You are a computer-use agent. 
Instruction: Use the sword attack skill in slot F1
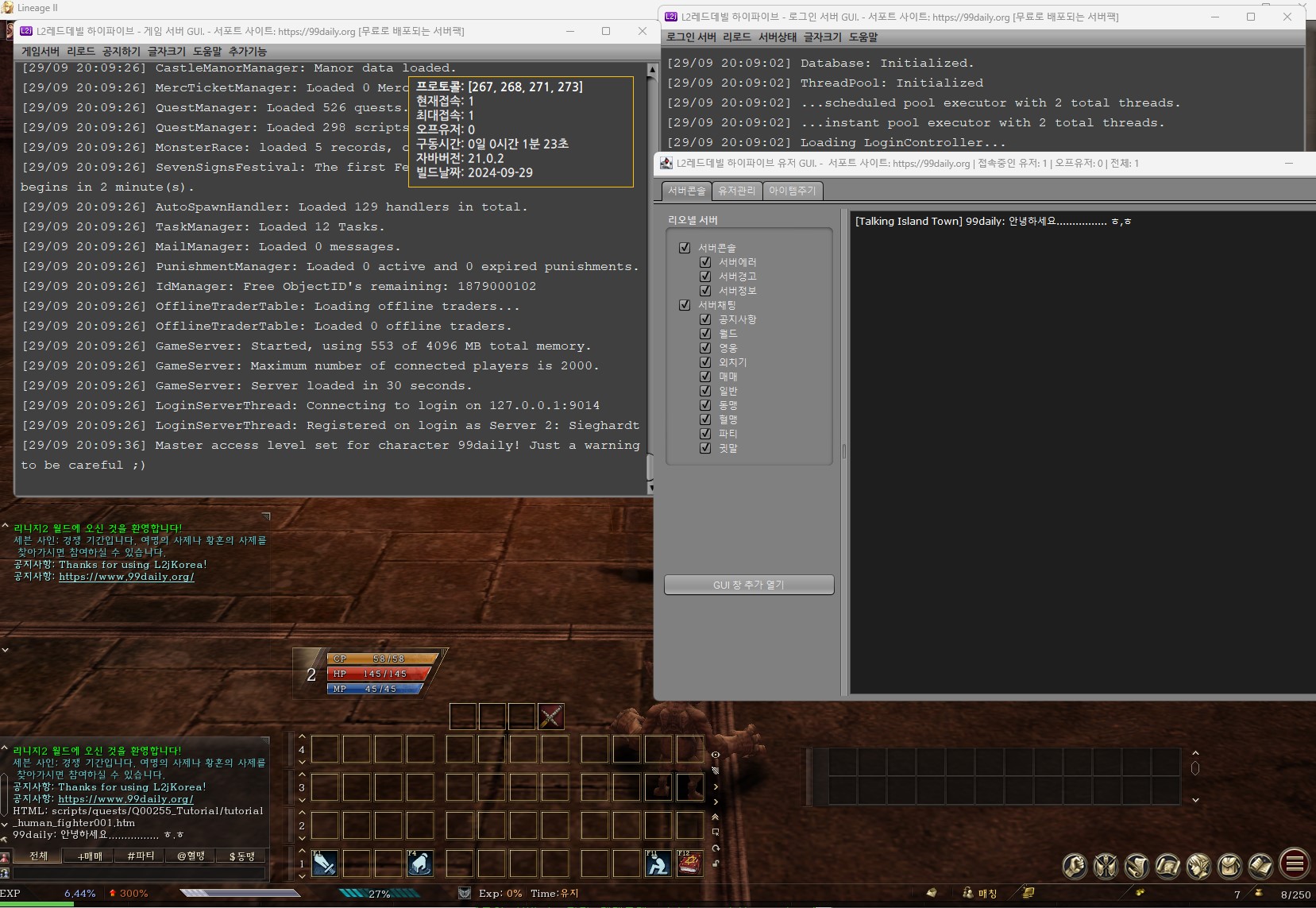click(x=325, y=863)
